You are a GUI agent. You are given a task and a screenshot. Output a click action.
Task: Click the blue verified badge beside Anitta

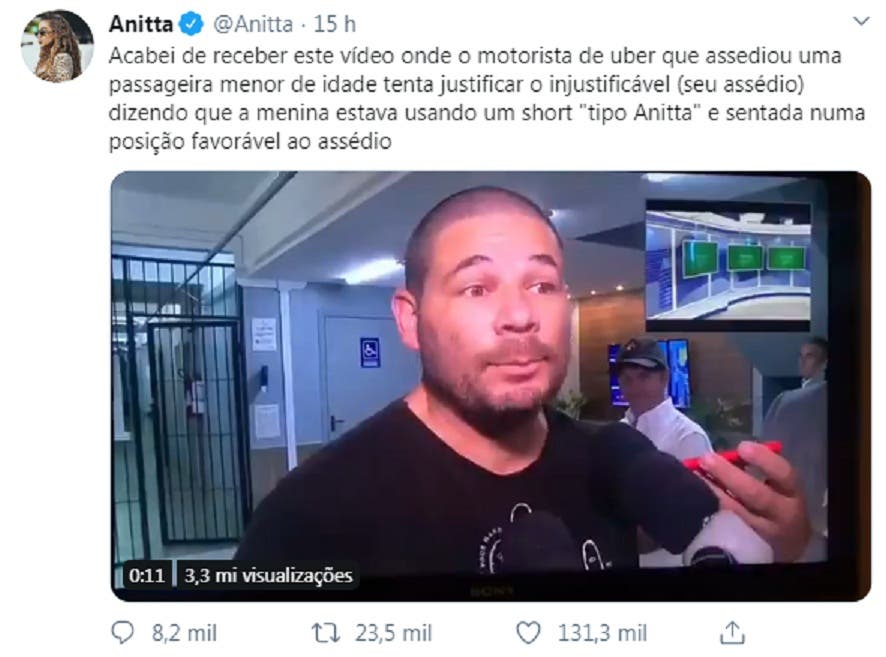192,24
